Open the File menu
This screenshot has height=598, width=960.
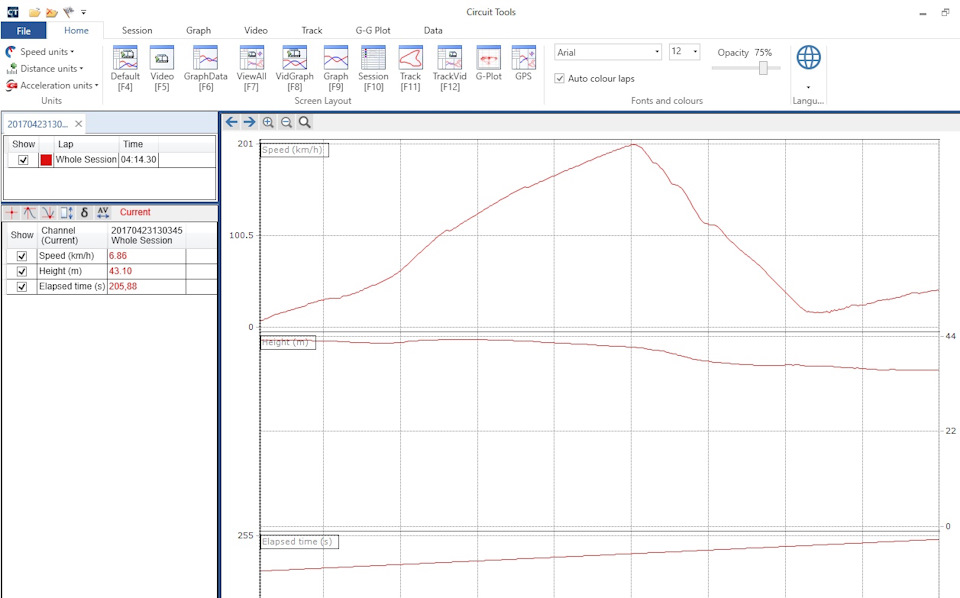pyautogui.click(x=24, y=31)
